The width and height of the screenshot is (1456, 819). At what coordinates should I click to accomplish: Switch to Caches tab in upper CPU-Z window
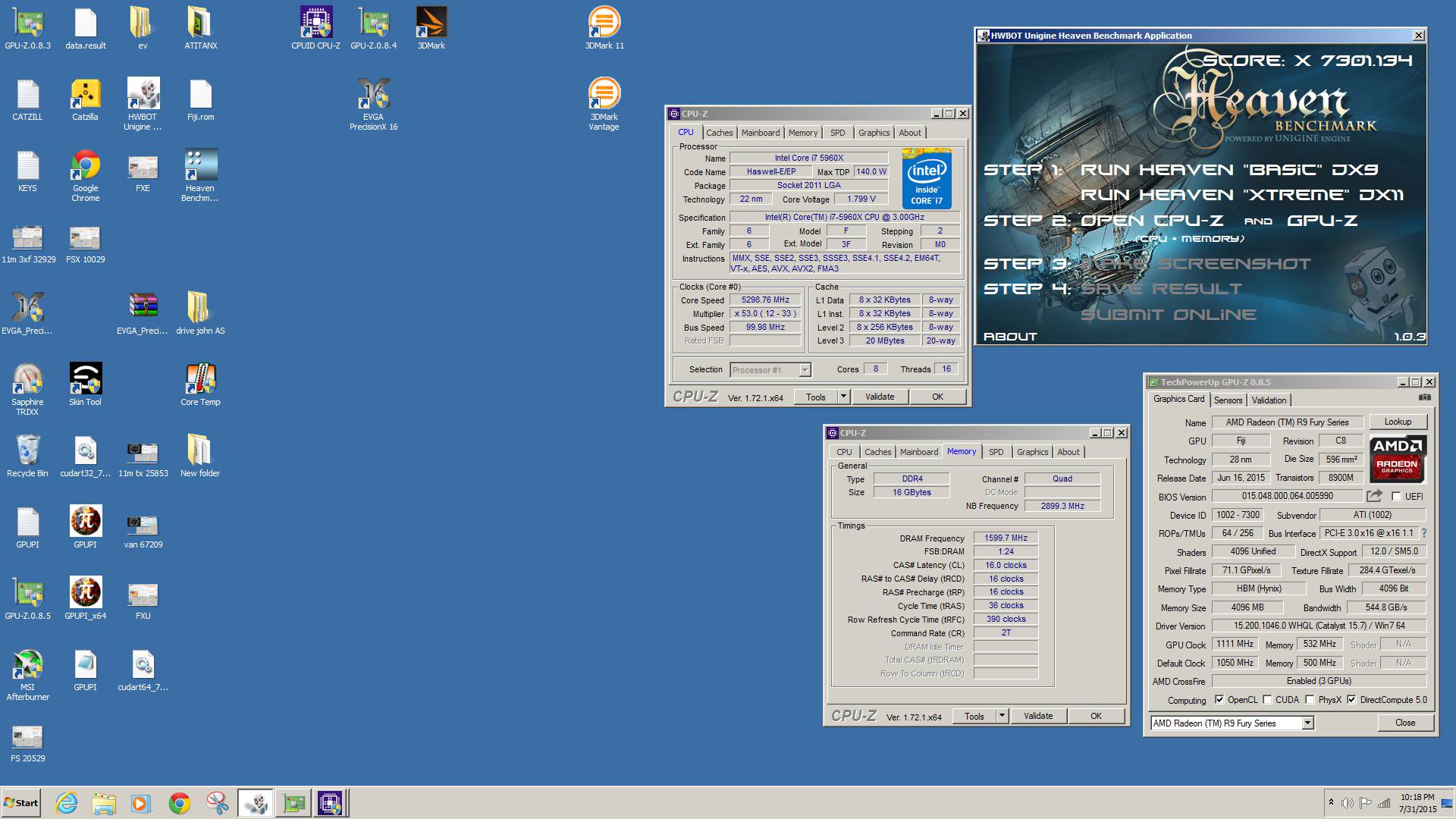coord(720,133)
